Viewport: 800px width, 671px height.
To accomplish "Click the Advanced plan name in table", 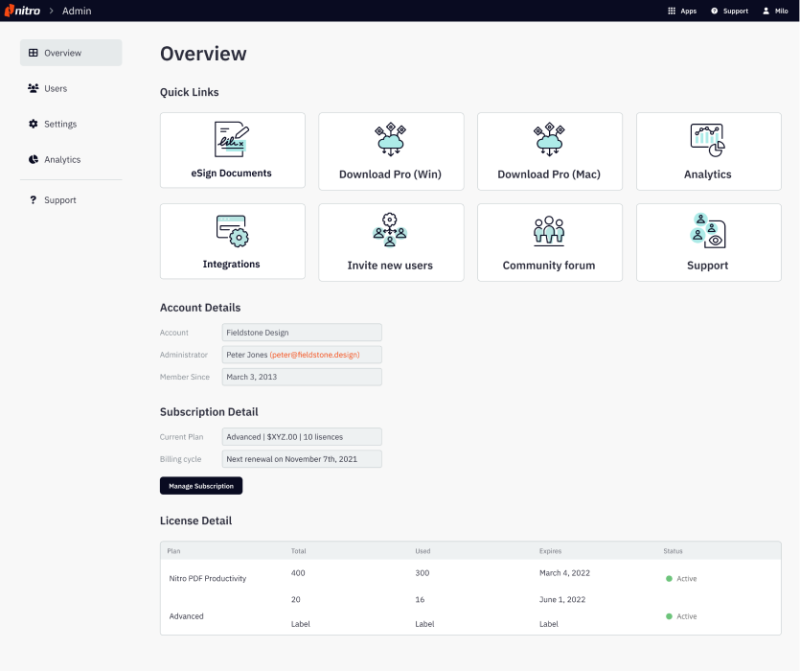I will pyautogui.click(x=186, y=616).
